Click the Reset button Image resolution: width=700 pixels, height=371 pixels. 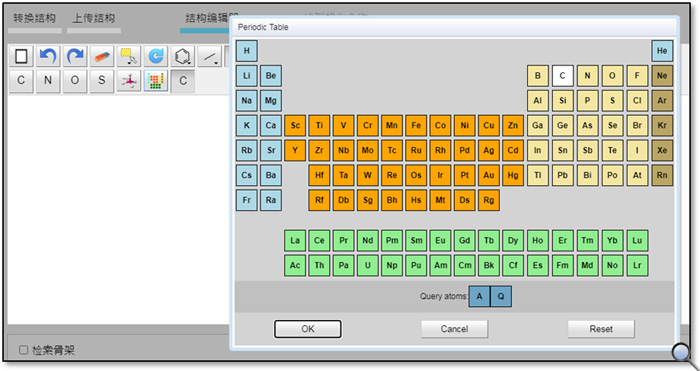(x=601, y=329)
